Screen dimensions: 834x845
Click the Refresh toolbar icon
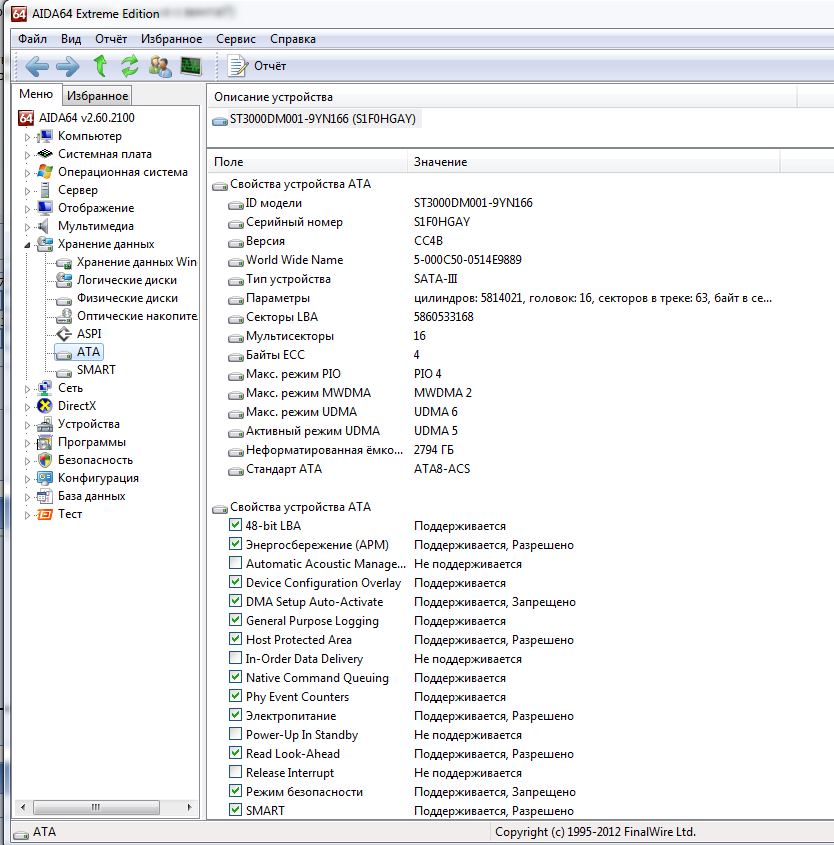point(130,66)
